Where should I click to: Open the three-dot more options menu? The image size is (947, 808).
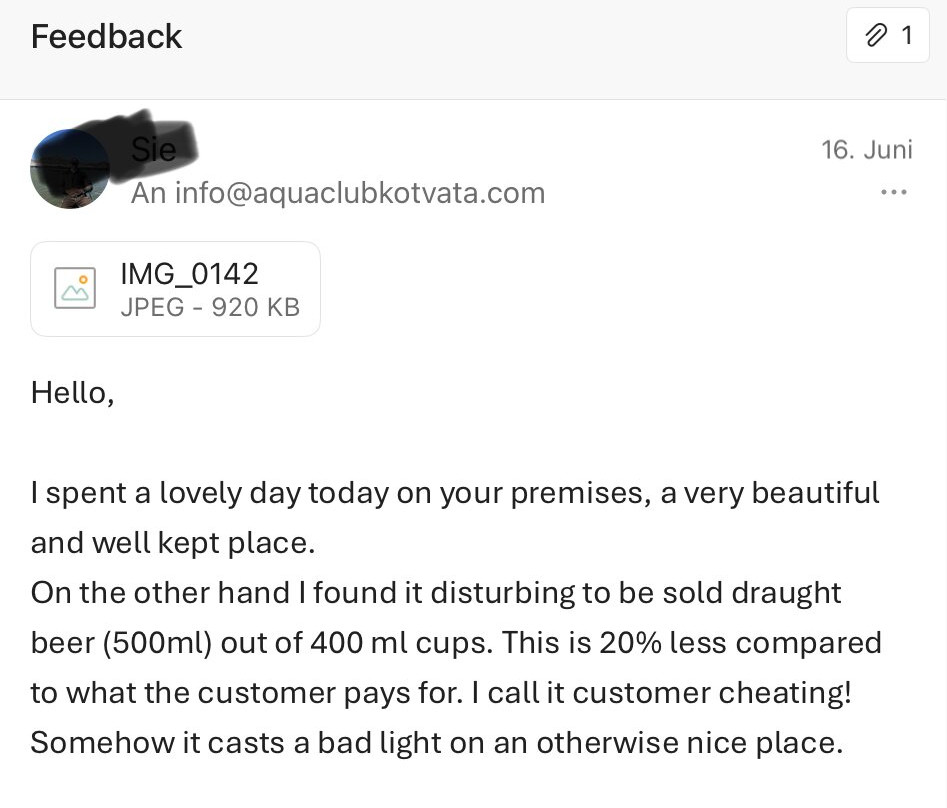point(893,192)
